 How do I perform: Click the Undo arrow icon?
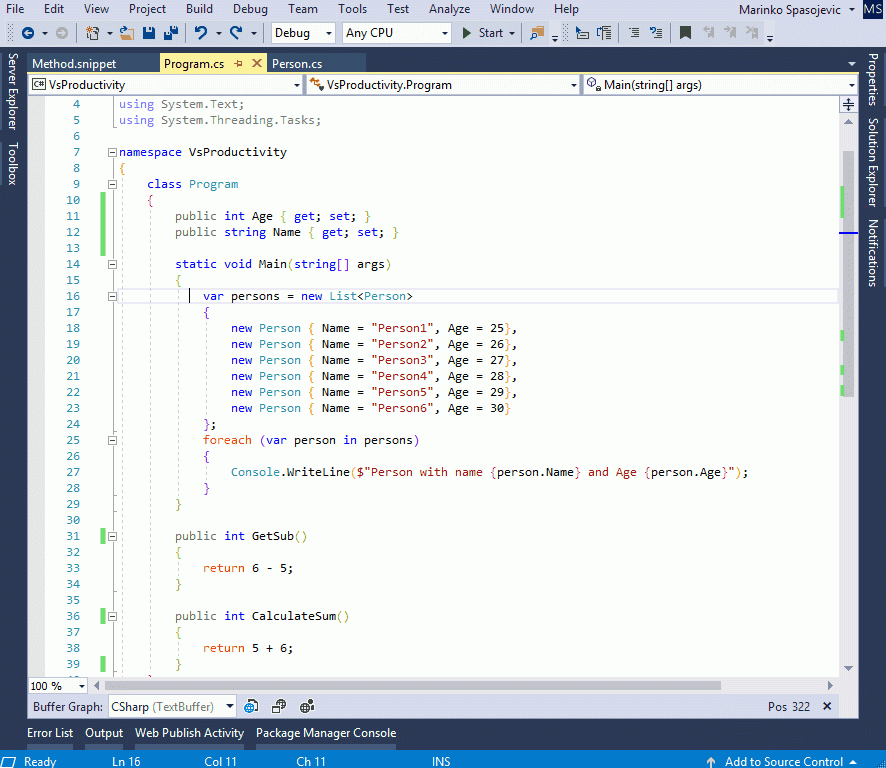pyautogui.click(x=201, y=33)
